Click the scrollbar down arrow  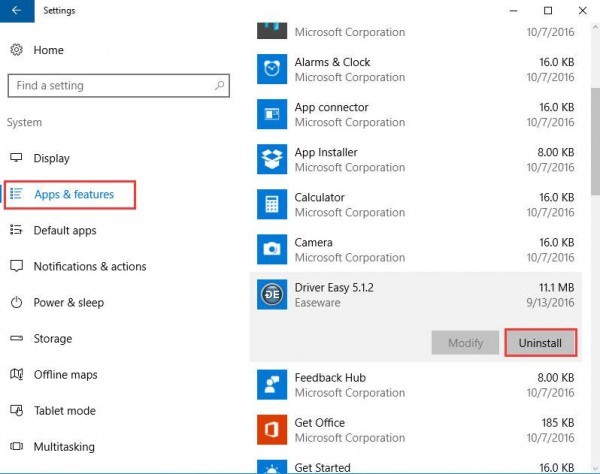click(x=595, y=468)
